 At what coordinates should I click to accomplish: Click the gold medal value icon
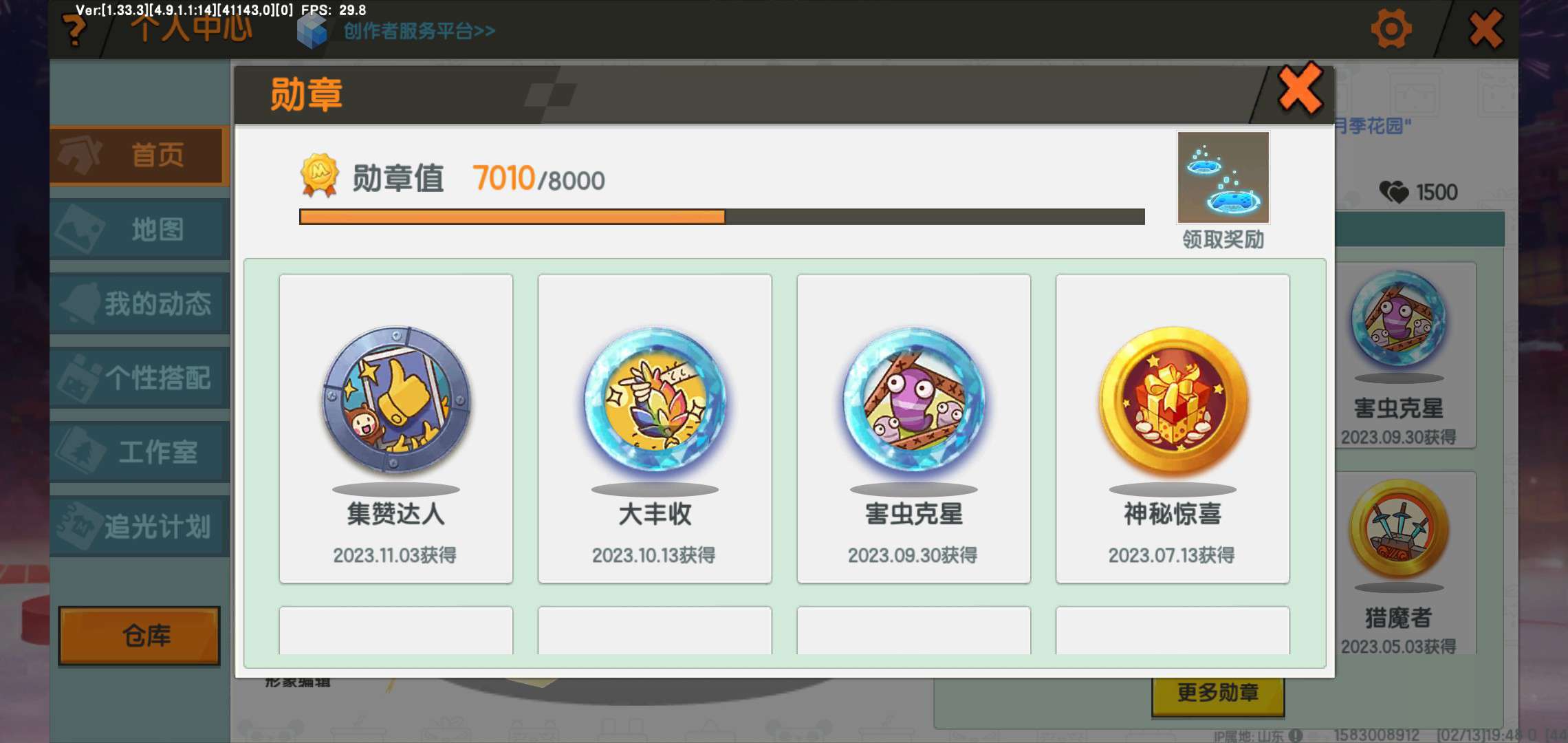point(319,175)
